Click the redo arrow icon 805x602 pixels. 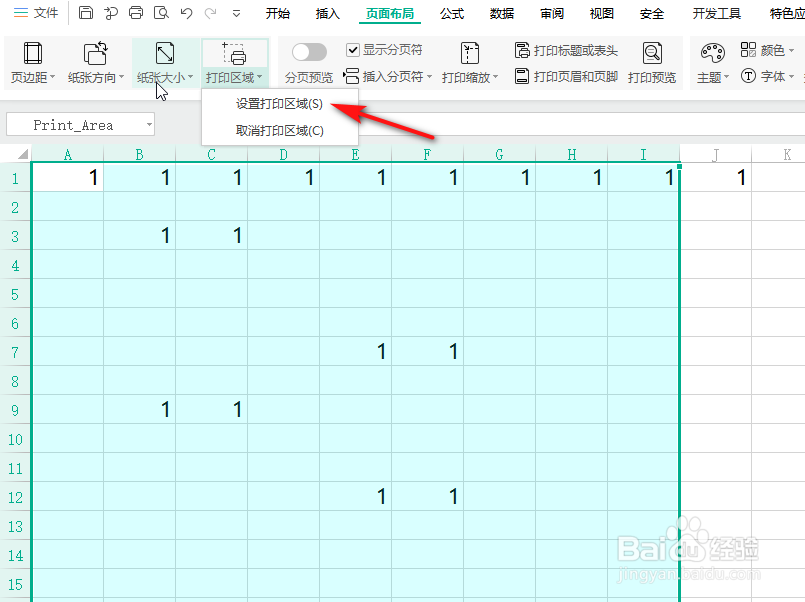coord(210,13)
